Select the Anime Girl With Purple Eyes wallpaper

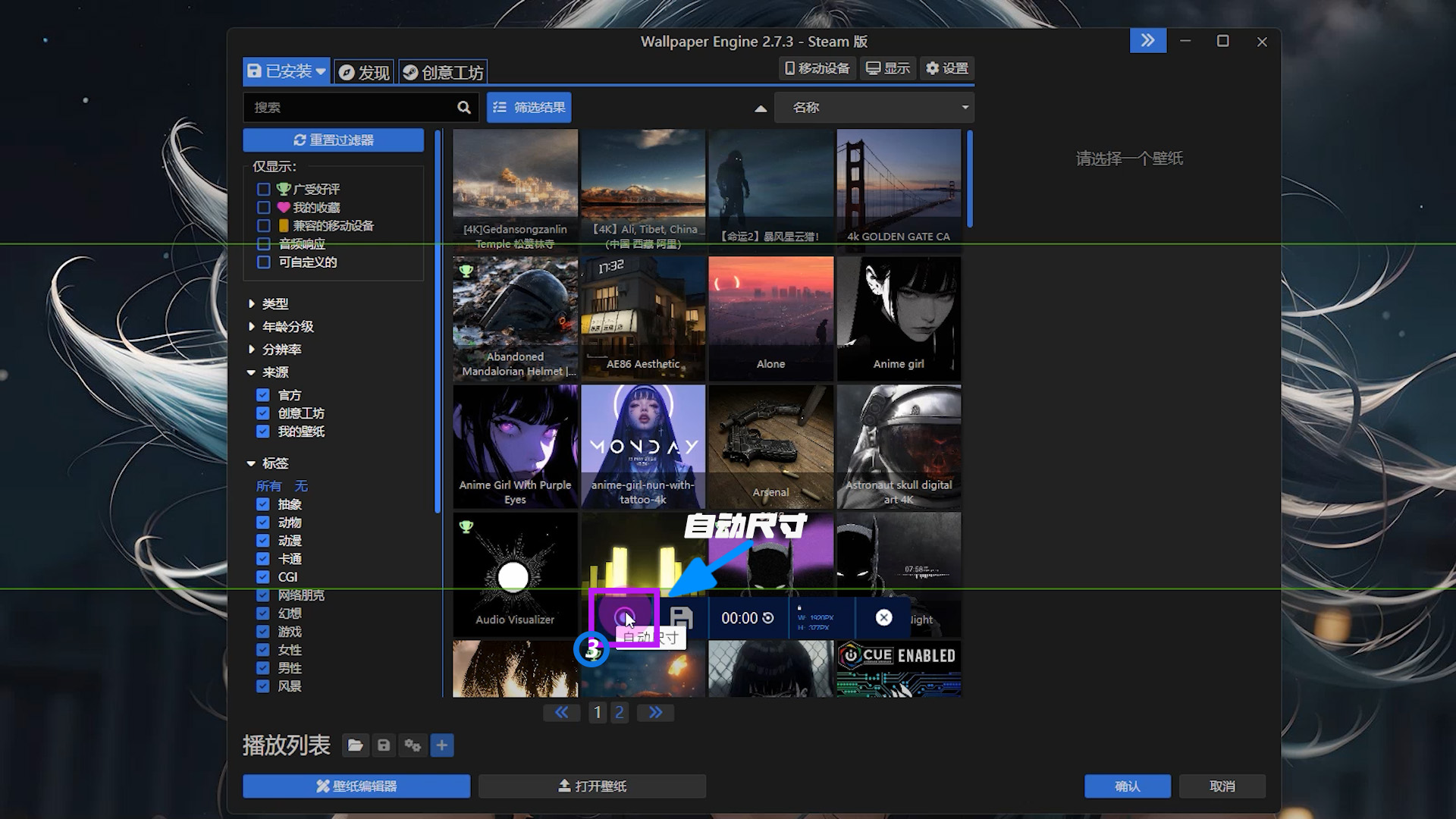(515, 447)
